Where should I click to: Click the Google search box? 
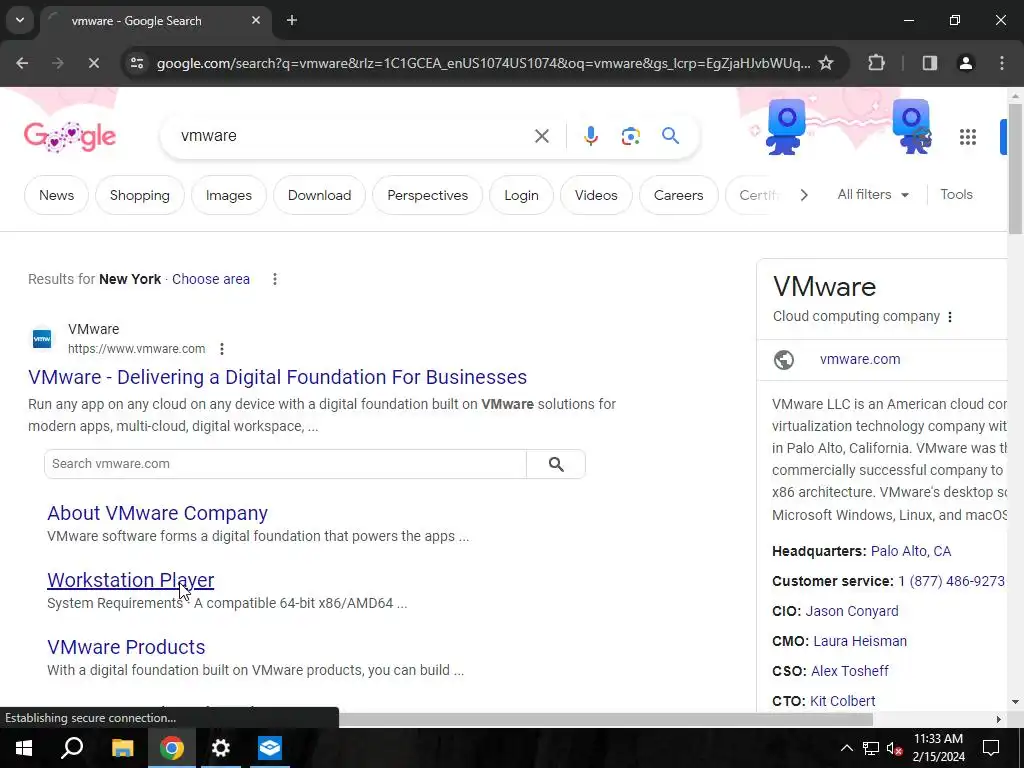coord(353,136)
